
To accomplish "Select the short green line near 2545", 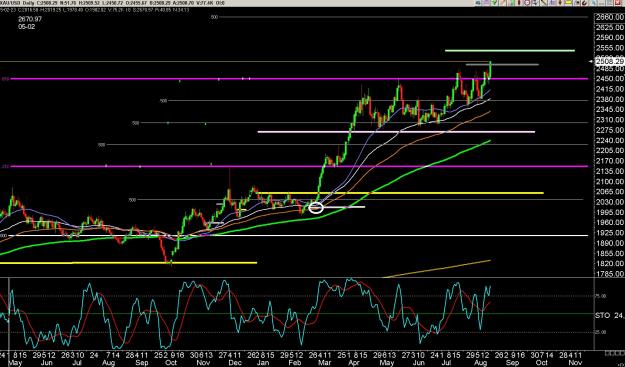I will 510,51.
